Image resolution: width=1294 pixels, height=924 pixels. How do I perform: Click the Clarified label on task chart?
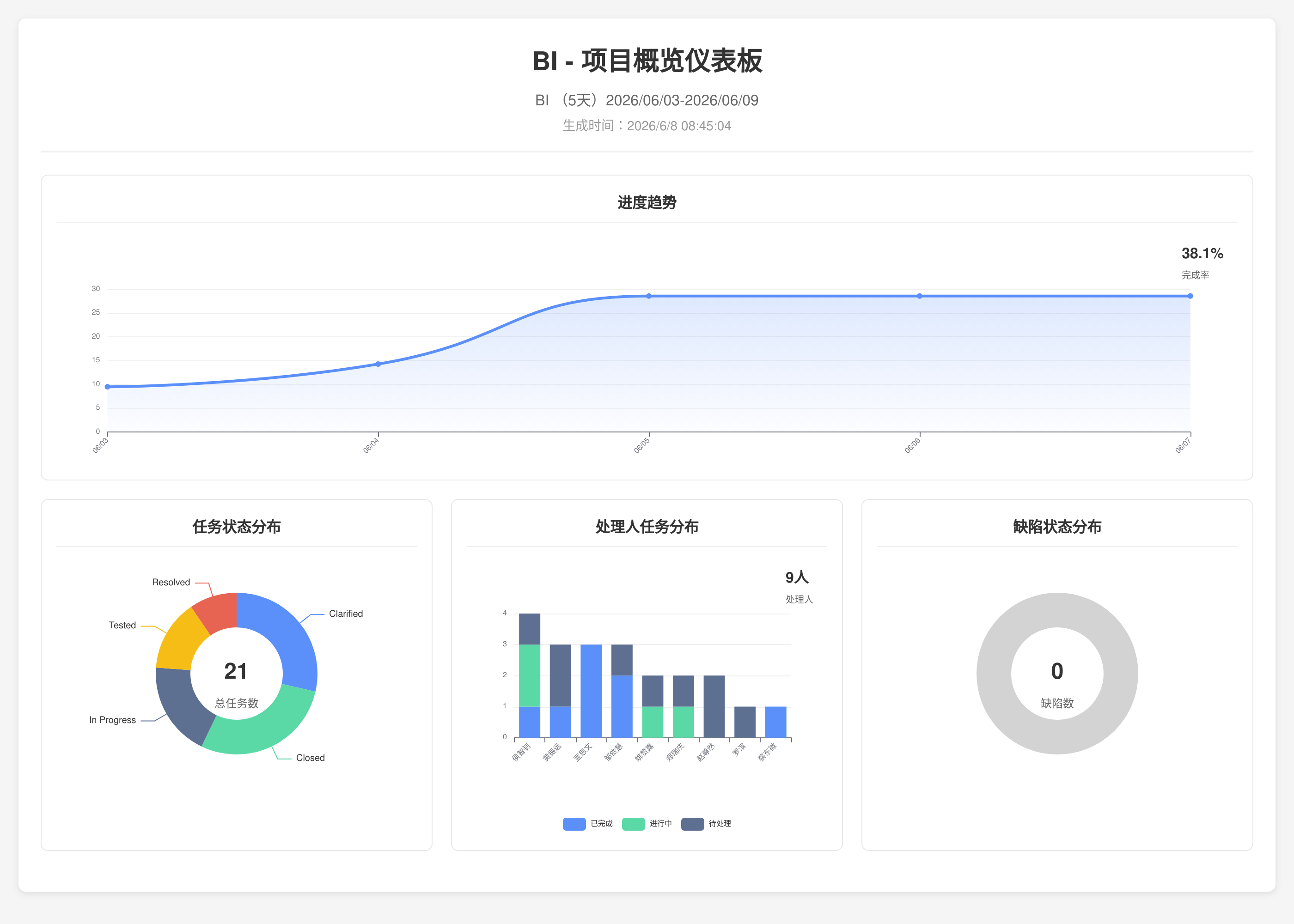click(345, 614)
